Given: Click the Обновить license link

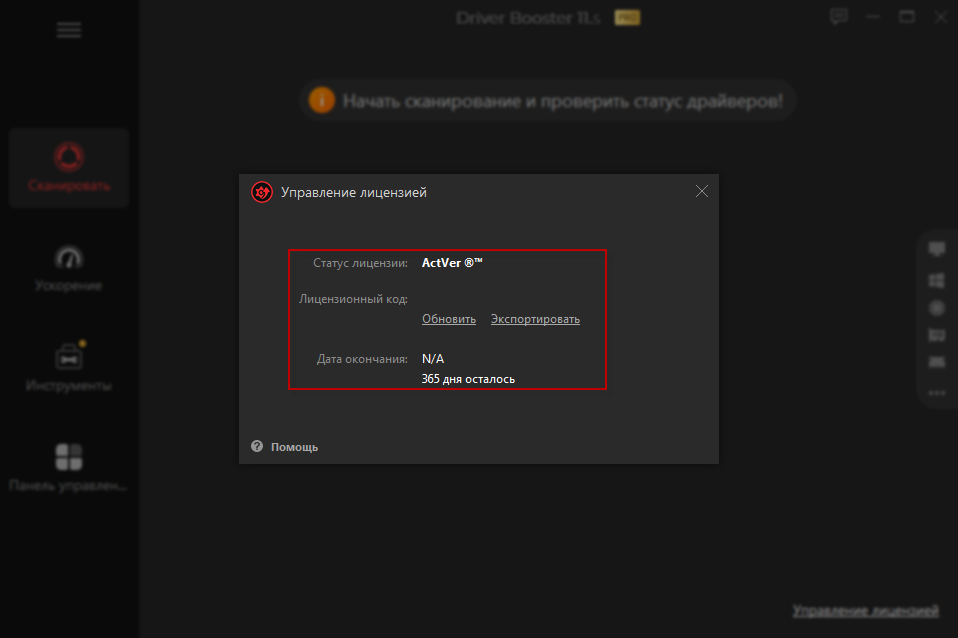Looking at the screenshot, I should coord(448,319).
